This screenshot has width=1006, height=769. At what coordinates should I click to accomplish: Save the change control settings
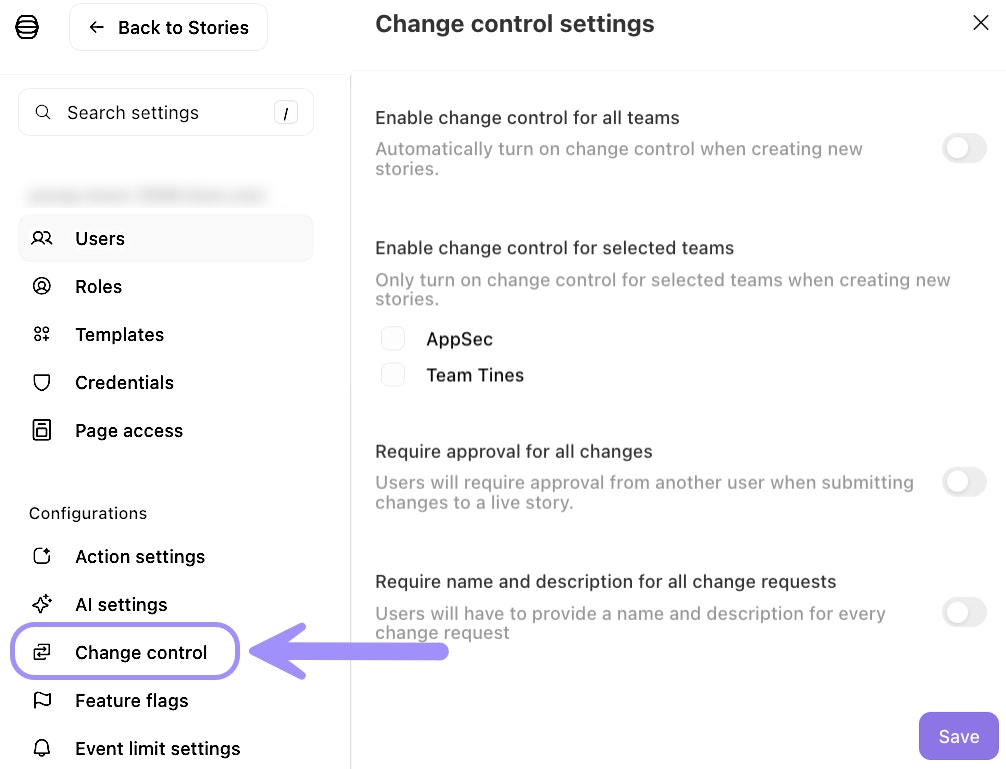958,737
